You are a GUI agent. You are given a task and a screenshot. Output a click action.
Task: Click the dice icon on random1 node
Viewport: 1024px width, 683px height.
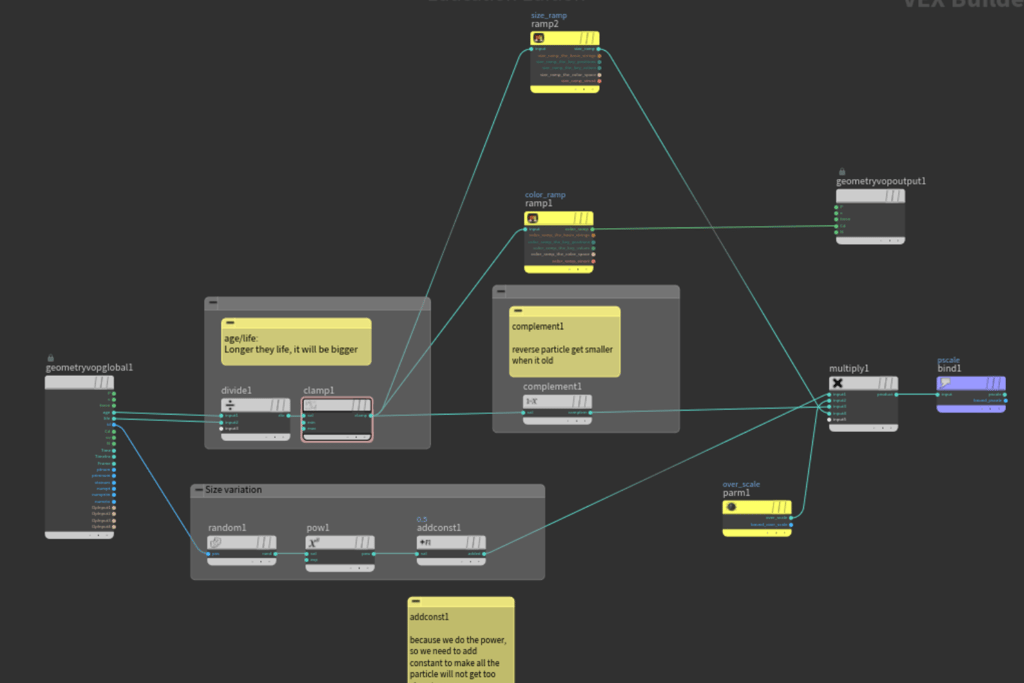216,543
